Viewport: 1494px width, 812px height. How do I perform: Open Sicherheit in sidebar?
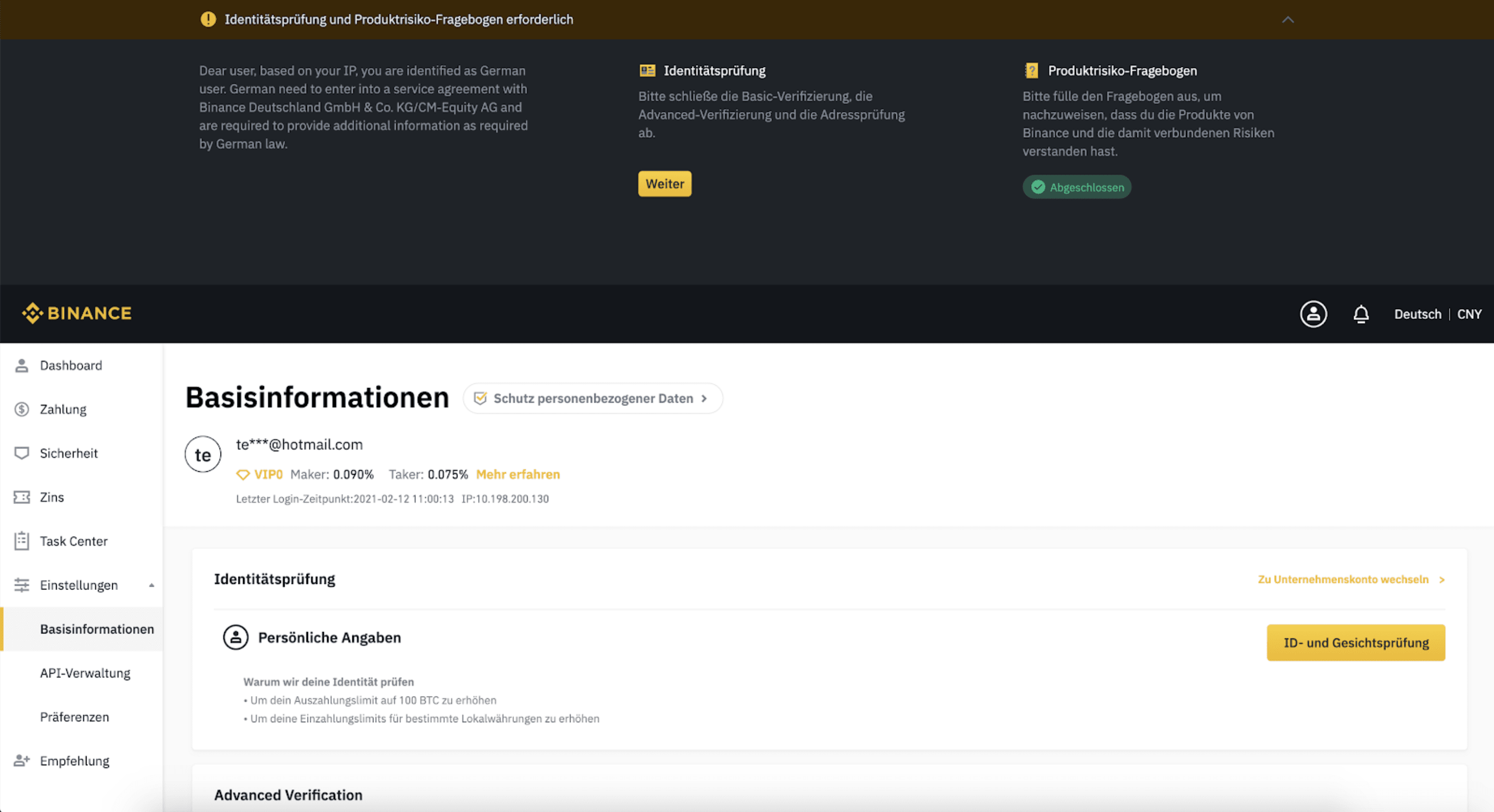point(81,453)
